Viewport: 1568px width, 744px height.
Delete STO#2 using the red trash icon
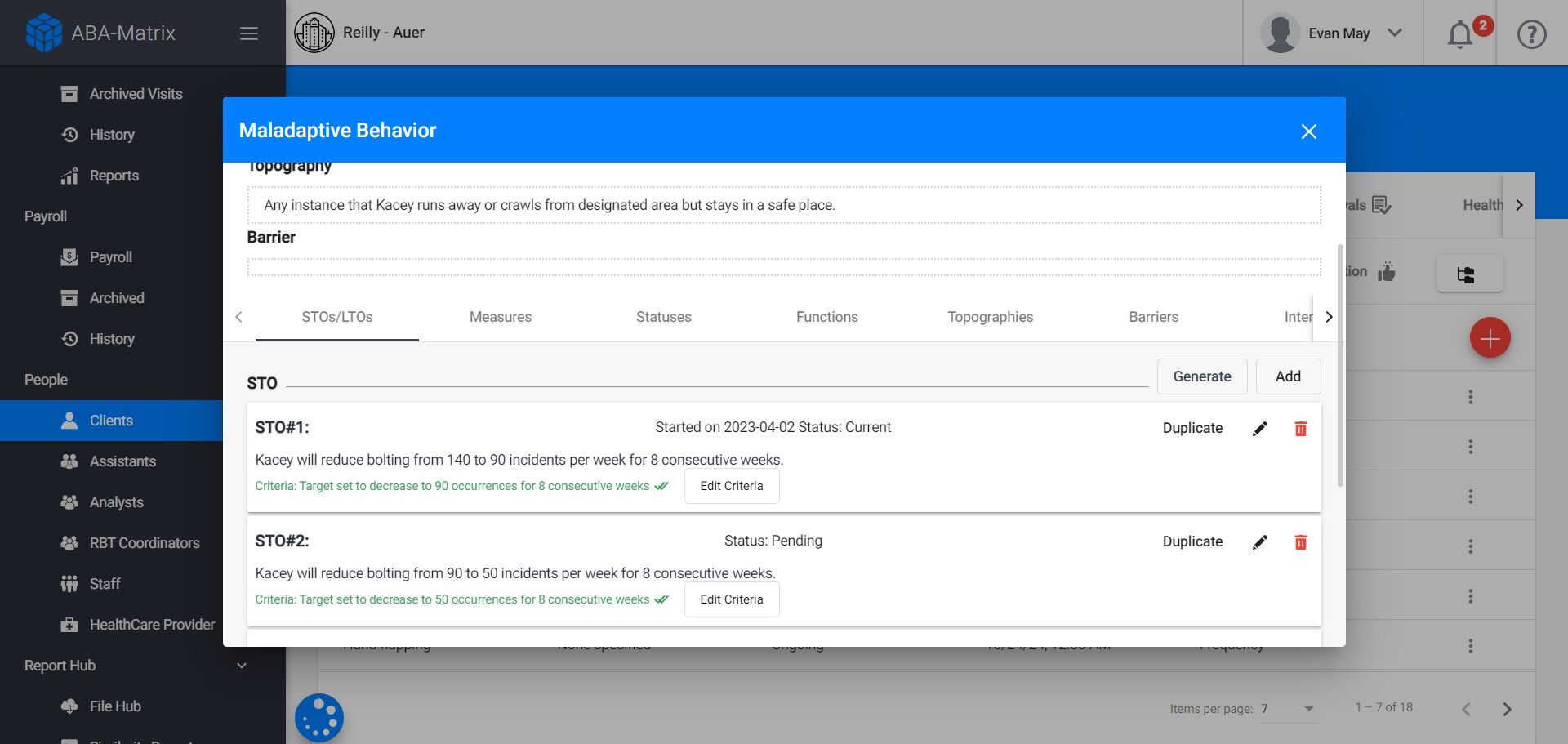point(1301,542)
